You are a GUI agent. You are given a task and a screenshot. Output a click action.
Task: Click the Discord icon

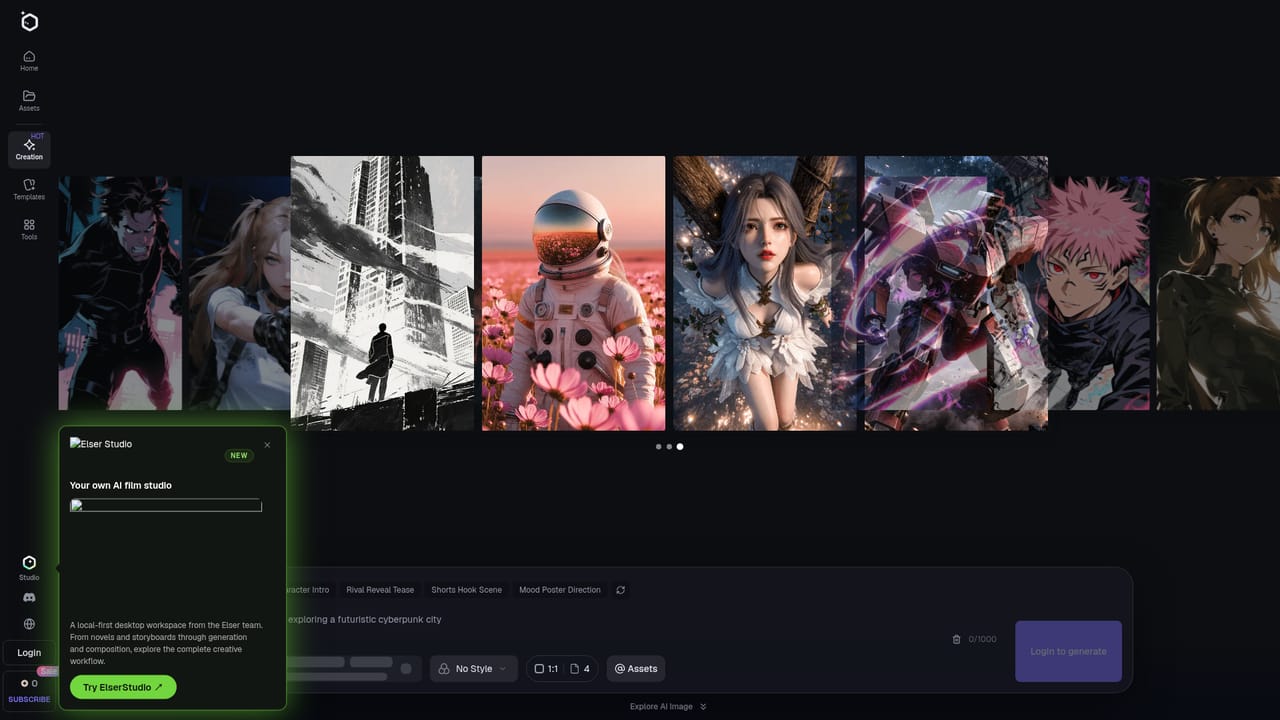pyautogui.click(x=29, y=597)
